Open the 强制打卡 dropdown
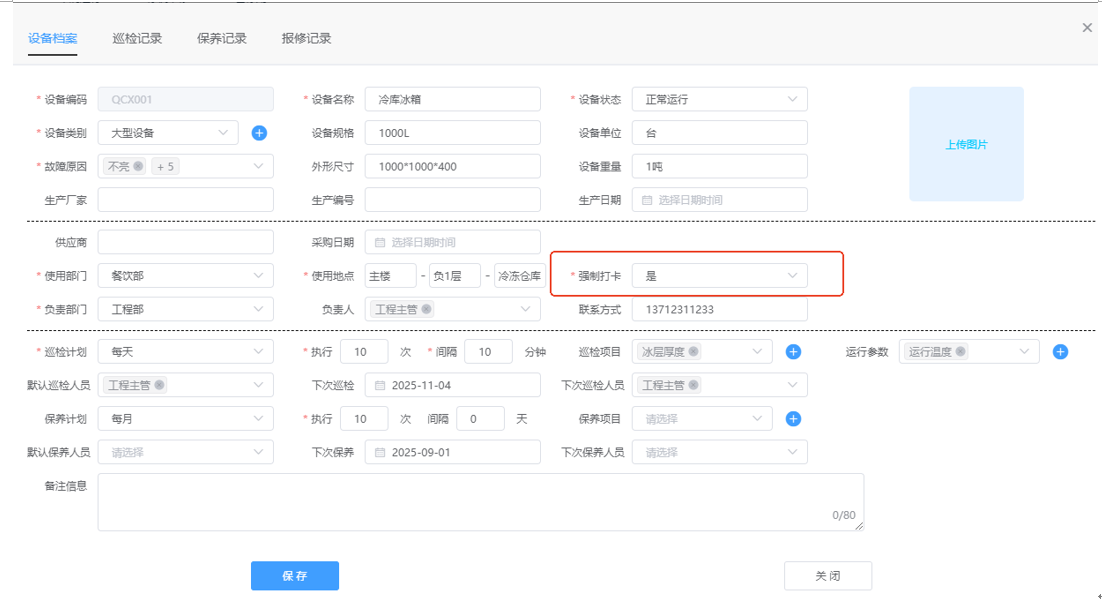This screenshot has height=601, width=1102. [719, 275]
